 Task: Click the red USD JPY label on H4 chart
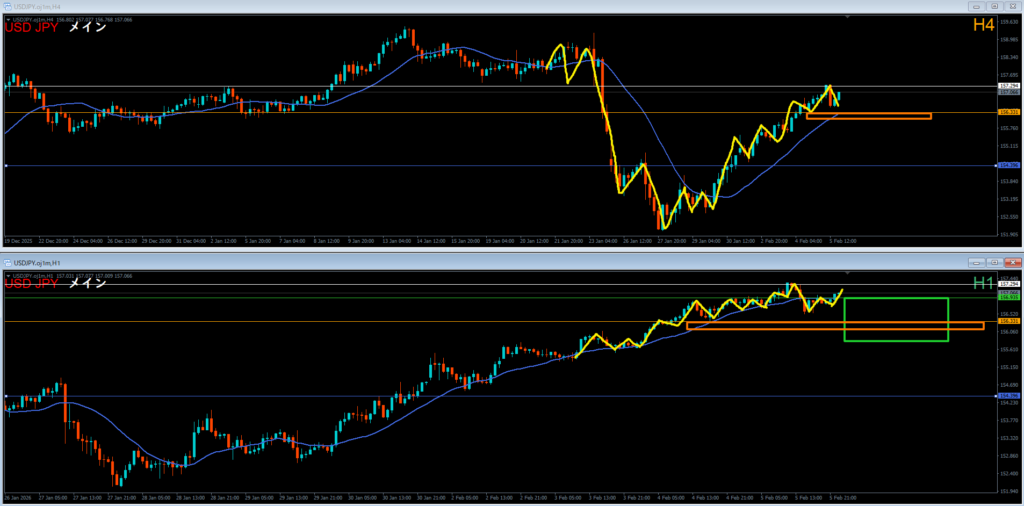(x=31, y=28)
